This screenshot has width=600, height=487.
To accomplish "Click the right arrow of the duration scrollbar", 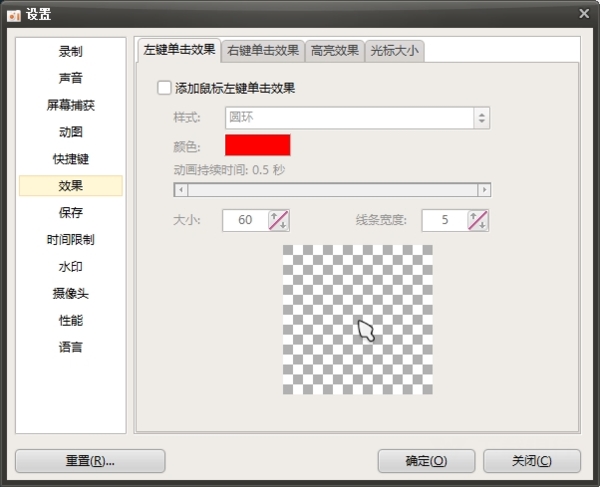I will click(x=484, y=190).
